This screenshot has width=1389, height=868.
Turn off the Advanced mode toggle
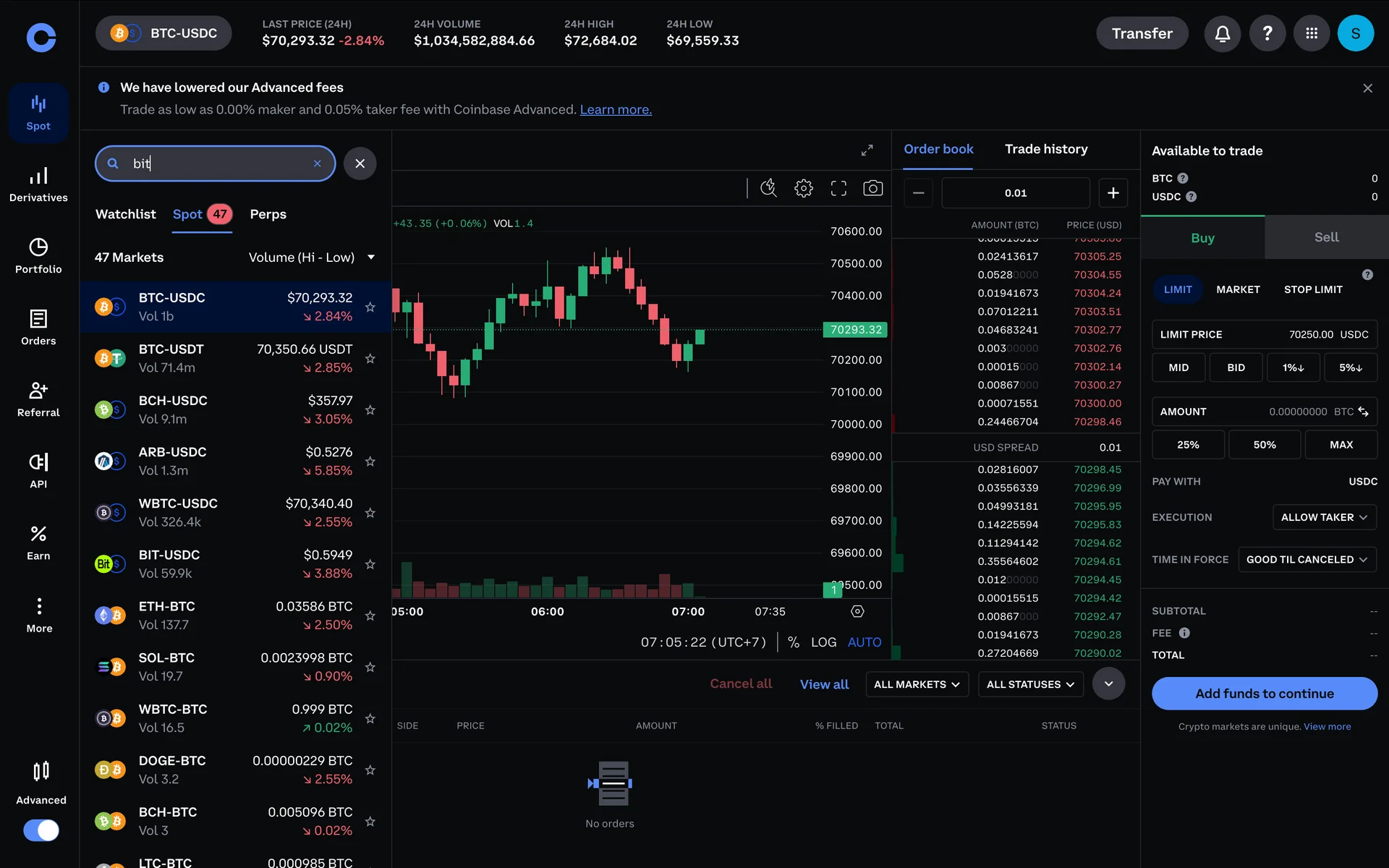pos(41,830)
